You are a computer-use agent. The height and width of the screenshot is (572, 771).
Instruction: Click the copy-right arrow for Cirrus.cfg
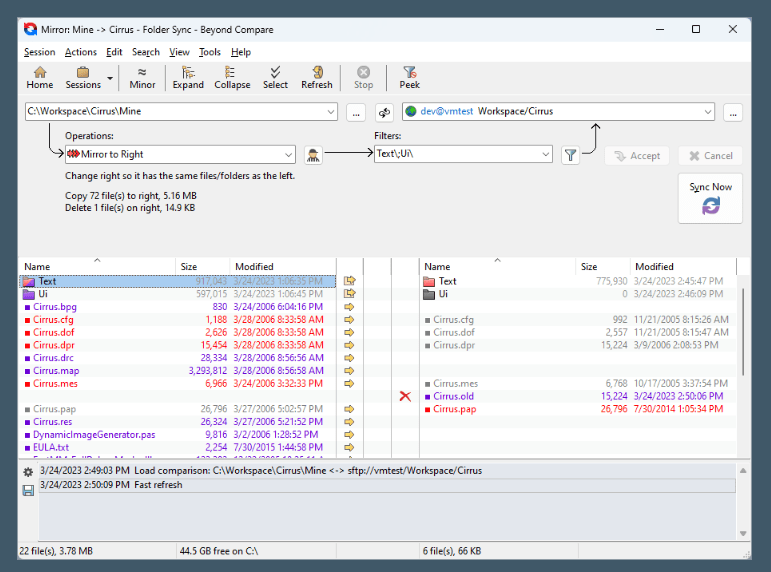pos(350,320)
